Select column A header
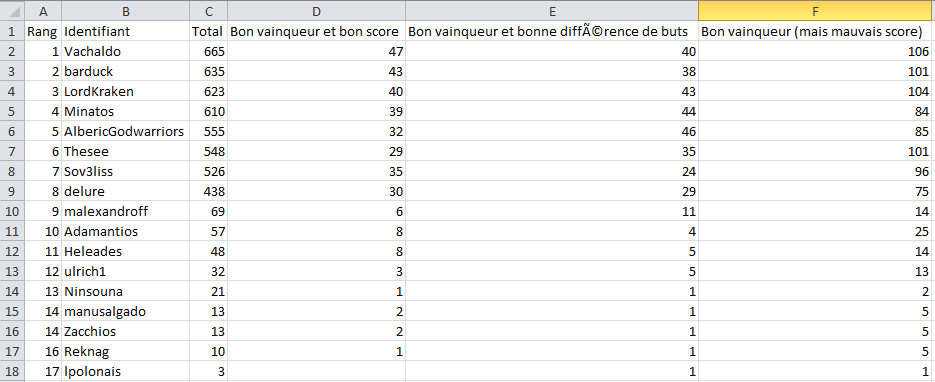 [42, 10]
